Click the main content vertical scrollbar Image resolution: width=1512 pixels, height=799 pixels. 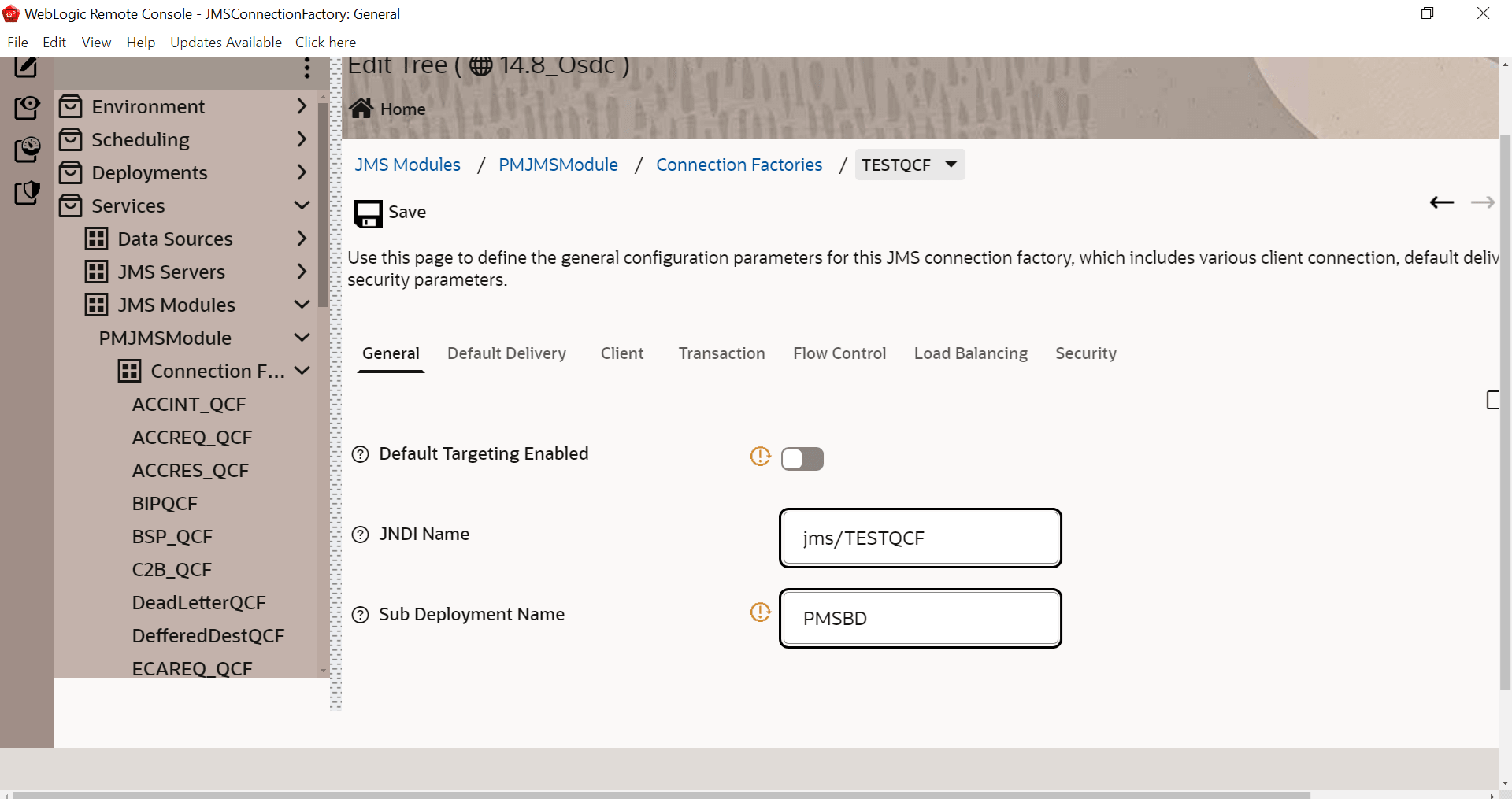tap(1505, 413)
